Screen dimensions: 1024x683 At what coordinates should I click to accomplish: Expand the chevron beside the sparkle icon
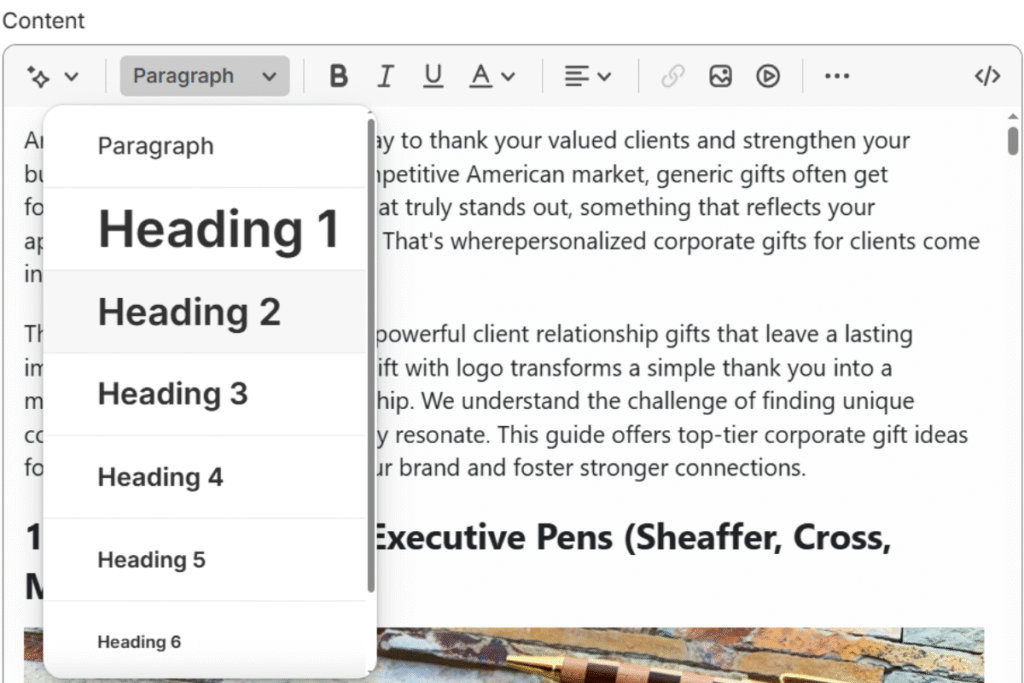71,76
